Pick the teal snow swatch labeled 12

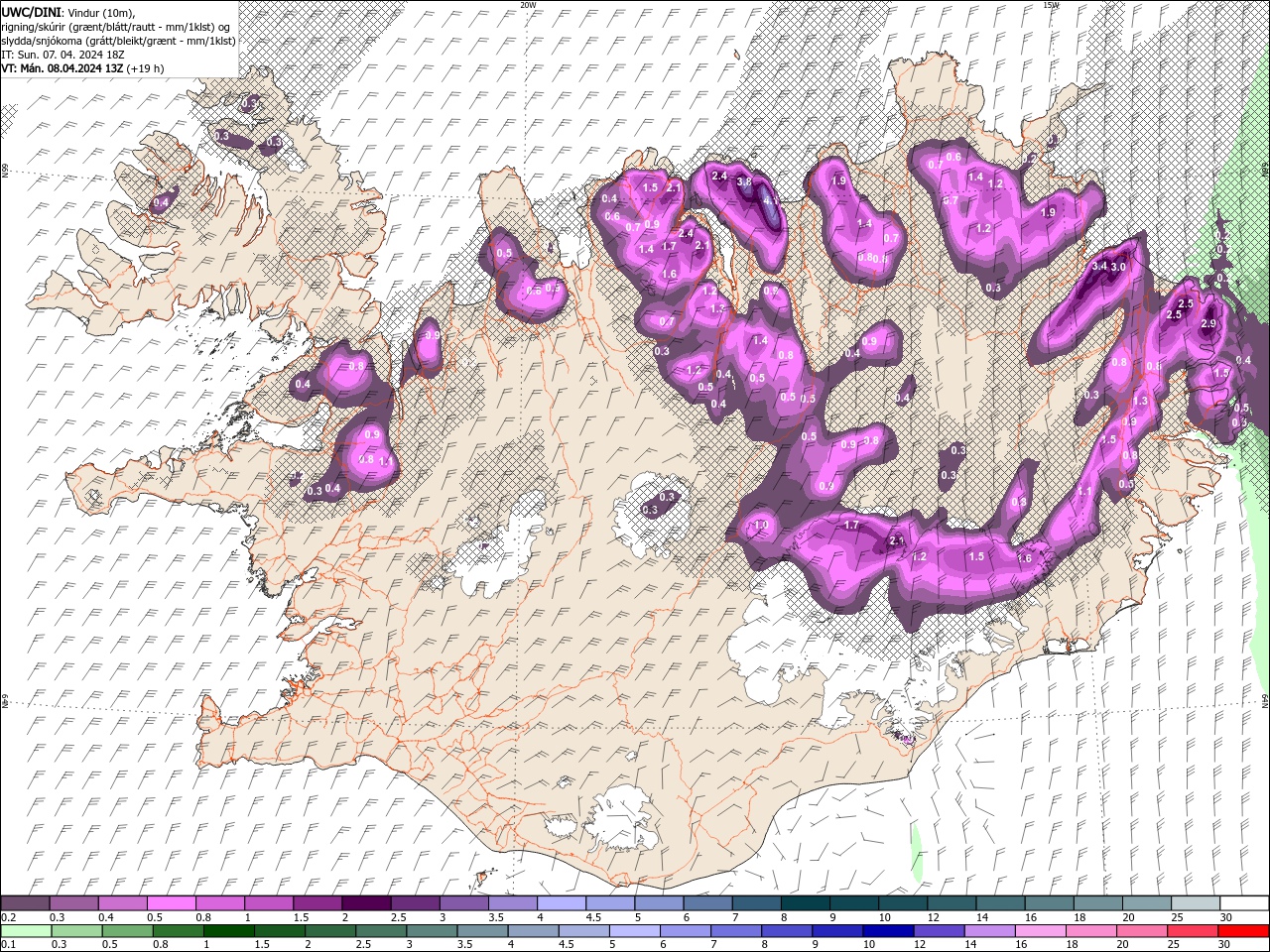click(x=951, y=903)
